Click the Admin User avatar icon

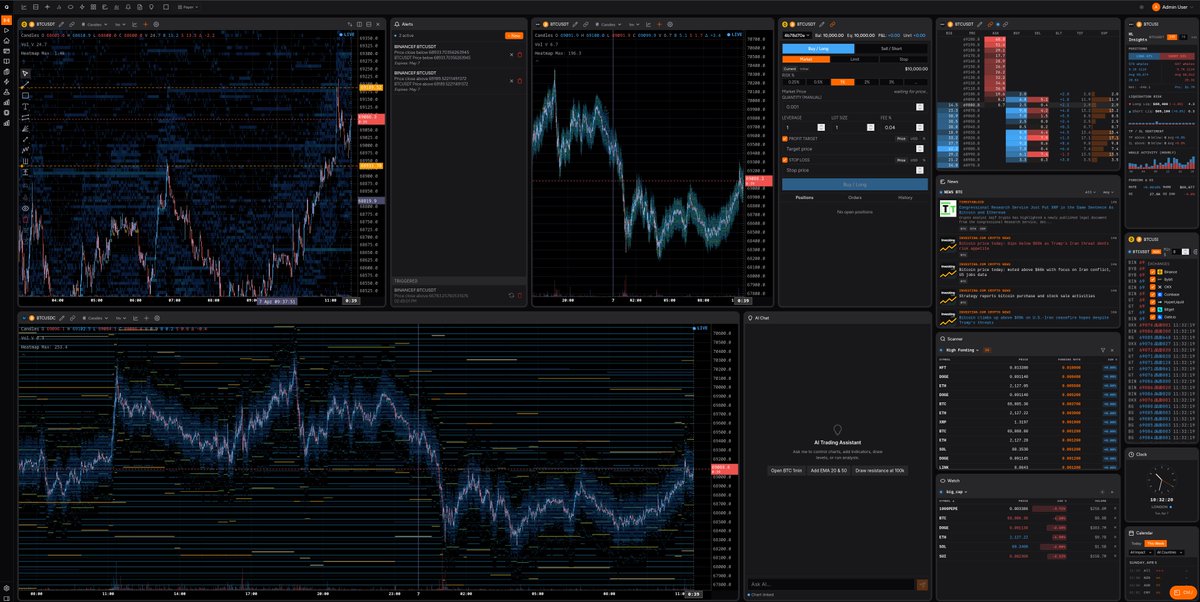[x=1156, y=7]
